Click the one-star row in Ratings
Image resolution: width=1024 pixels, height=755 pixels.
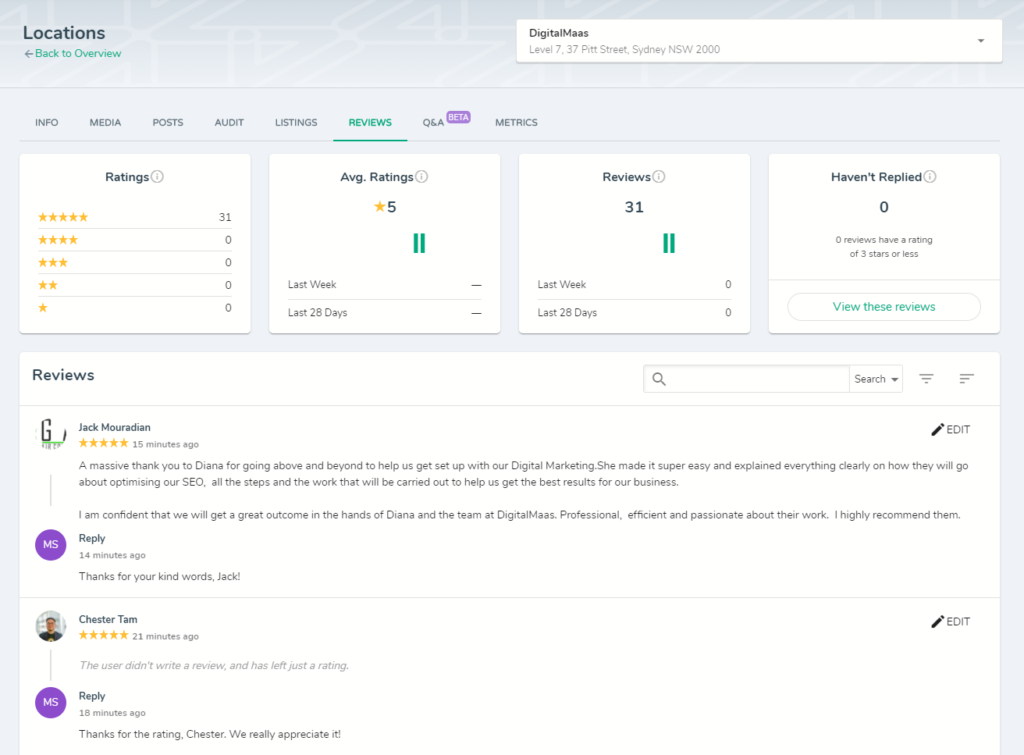(135, 308)
